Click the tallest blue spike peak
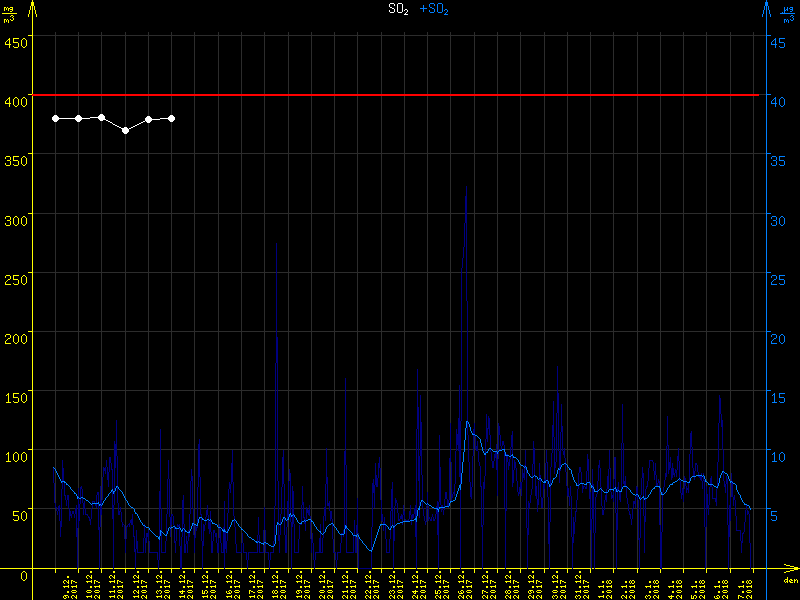Image resolution: width=800 pixels, height=600 pixels. [x=466, y=186]
